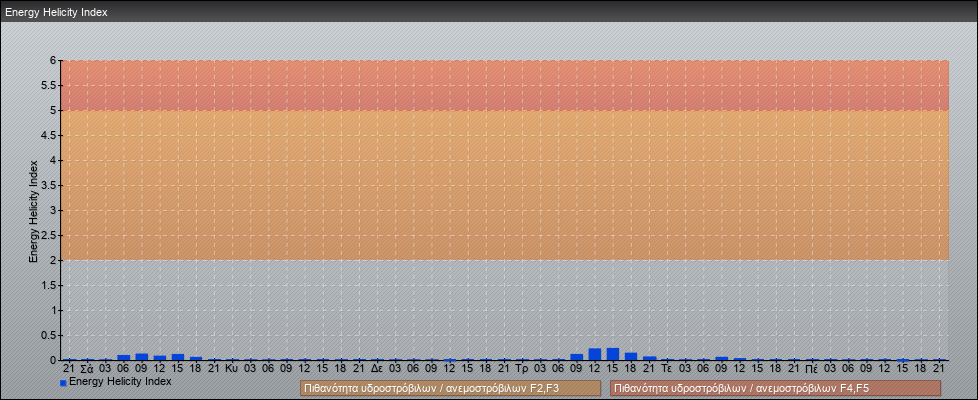Click the Τε day label on x-axis
Image resolution: width=978 pixels, height=400 pixels.
point(667,369)
